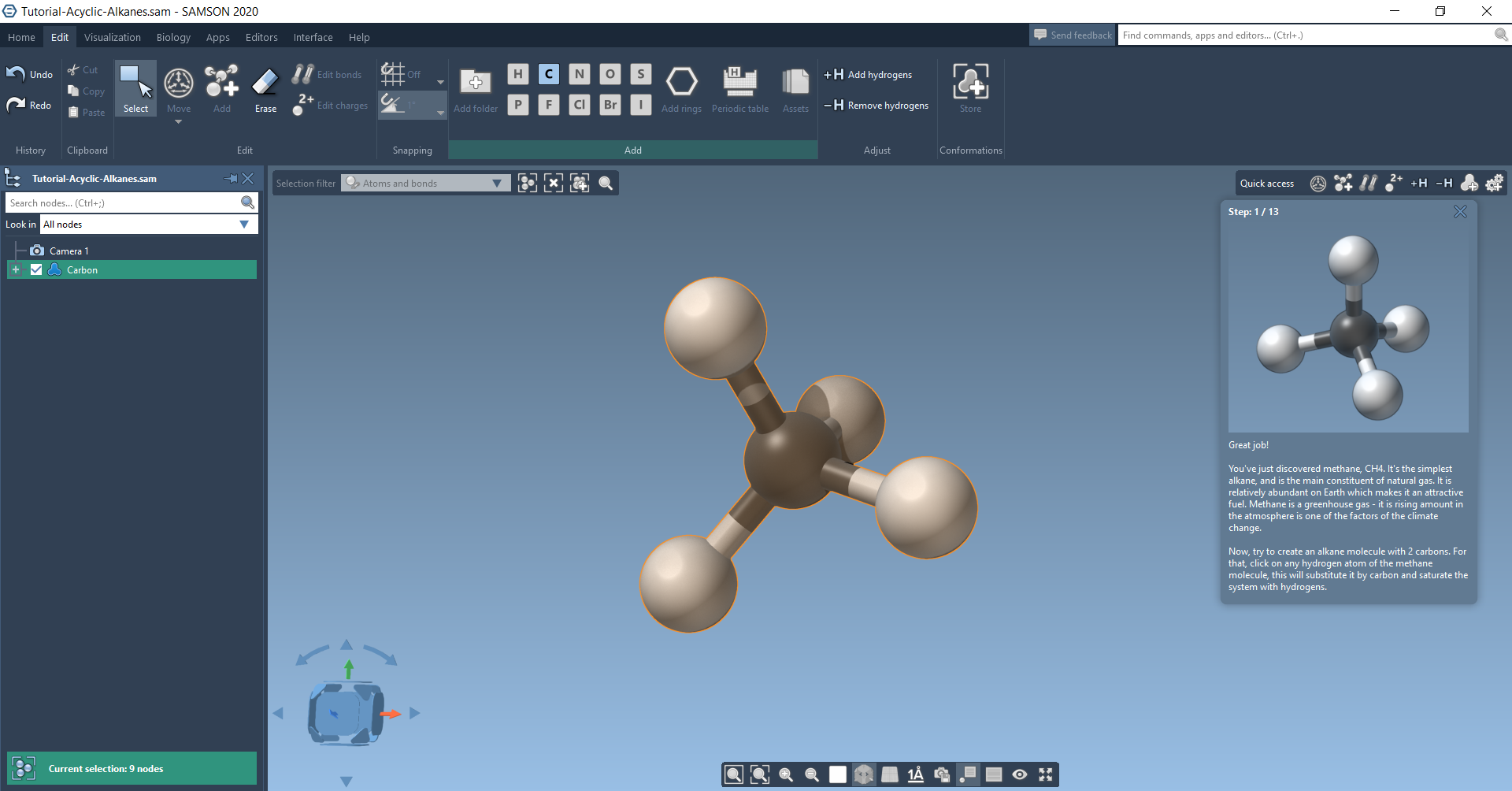Open the Look in All nodes dropdown

148,225
